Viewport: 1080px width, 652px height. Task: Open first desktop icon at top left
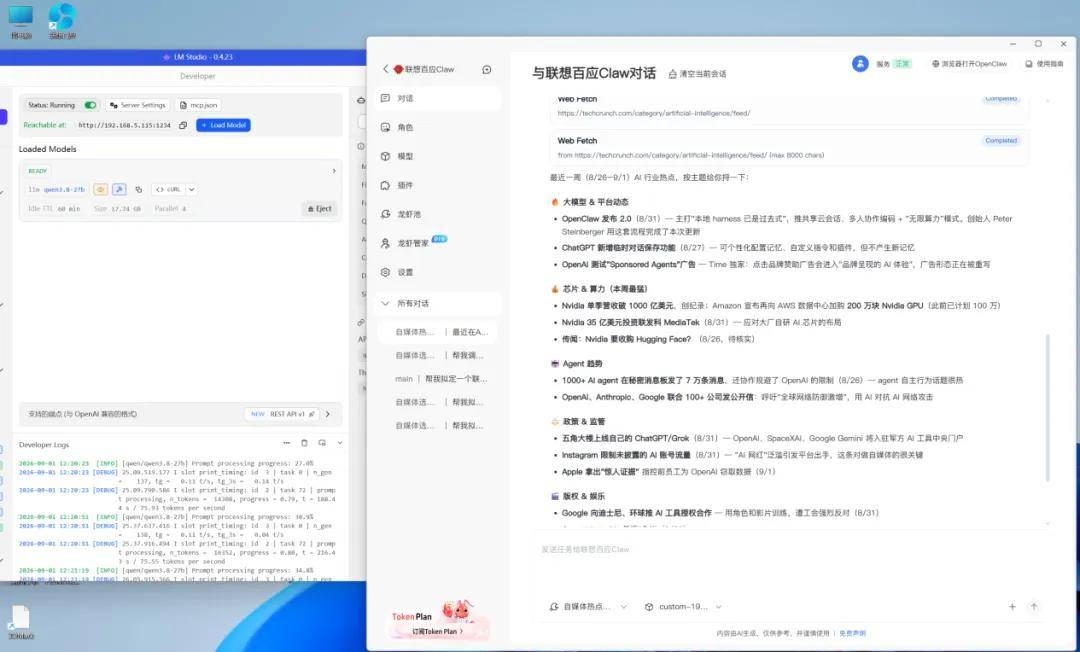(x=21, y=22)
